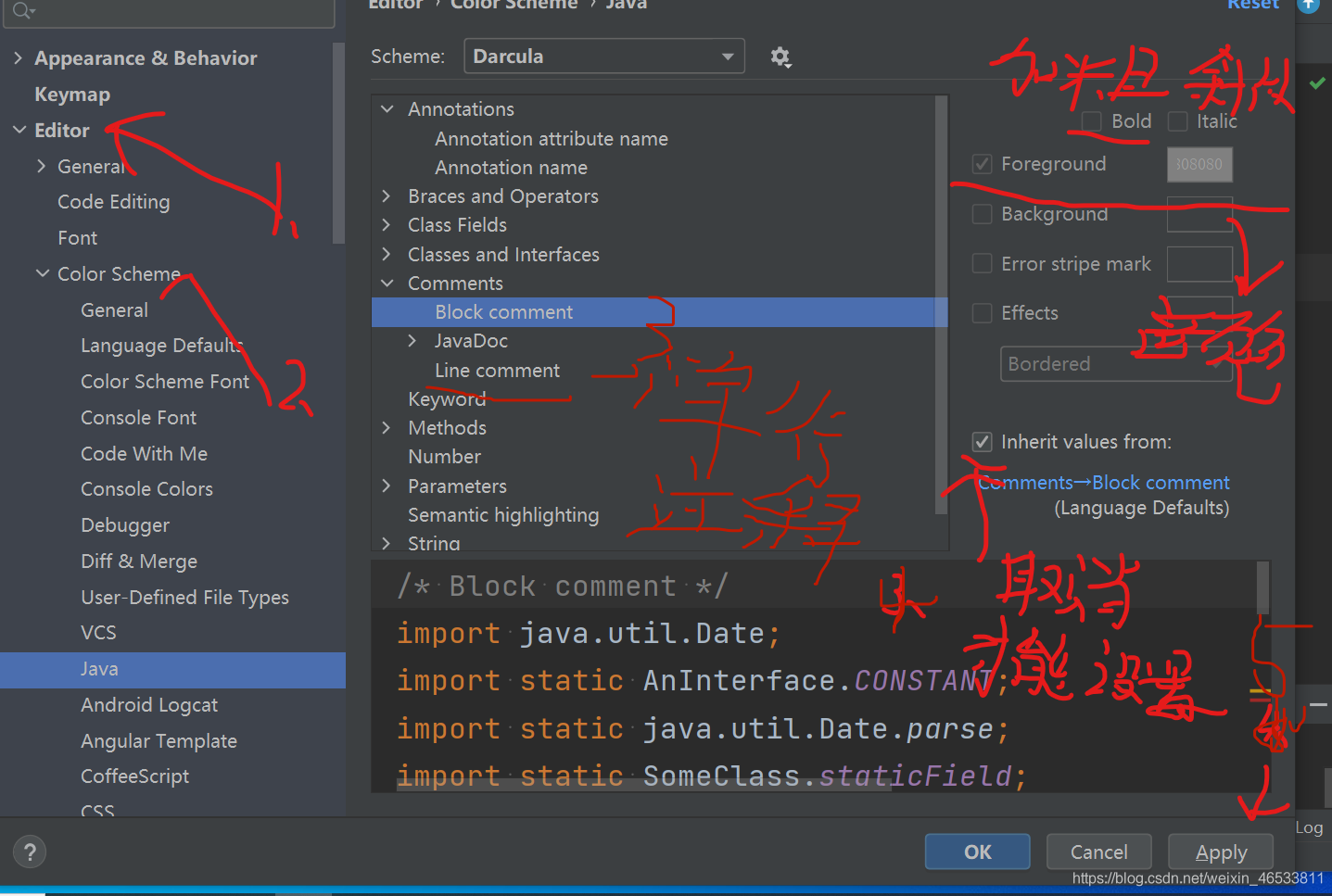1332x896 pixels.
Task: Open Code Editing settings
Action: click(x=114, y=202)
